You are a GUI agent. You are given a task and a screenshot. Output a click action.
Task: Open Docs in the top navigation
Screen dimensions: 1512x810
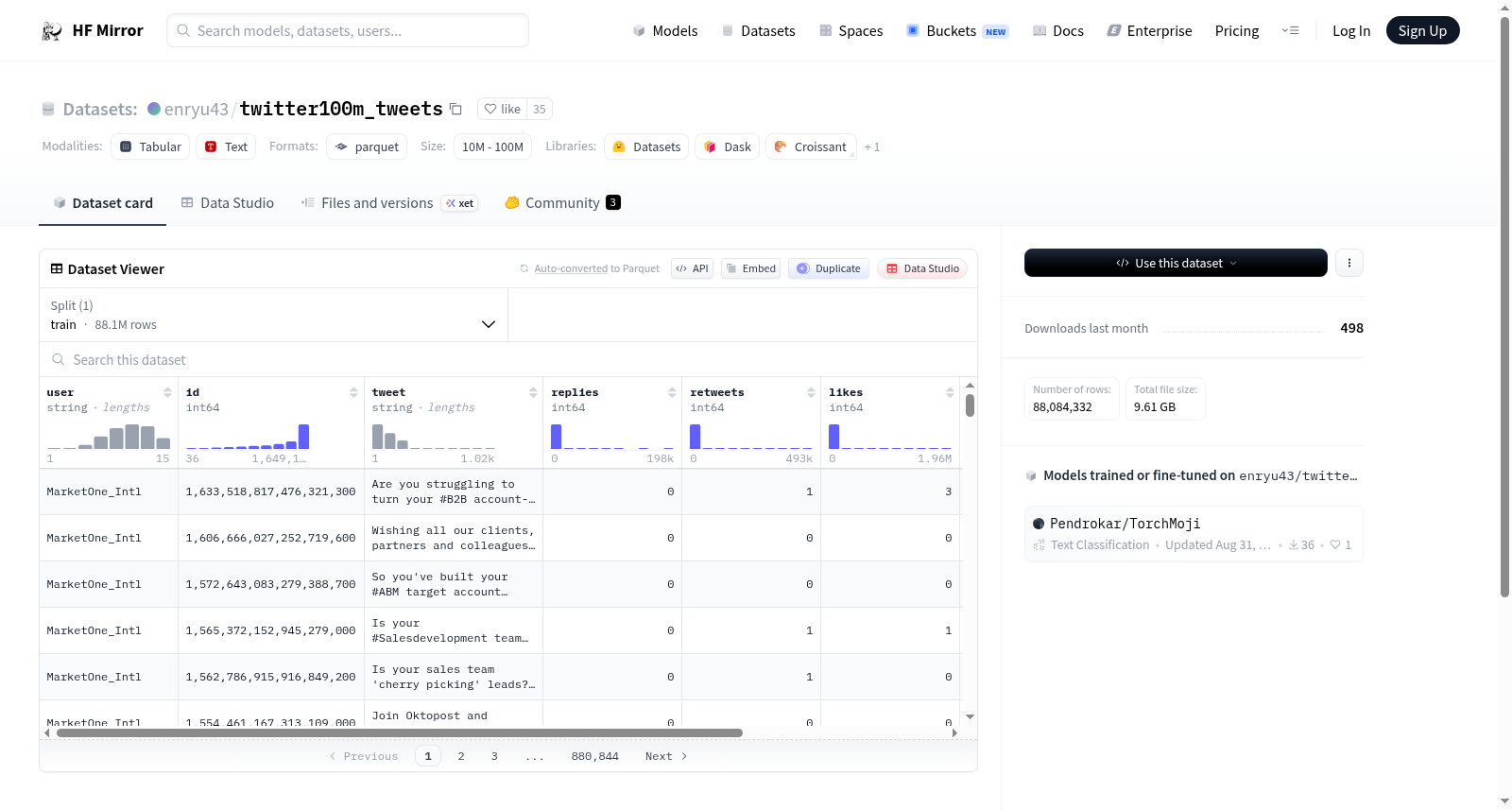(x=1058, y=30)
